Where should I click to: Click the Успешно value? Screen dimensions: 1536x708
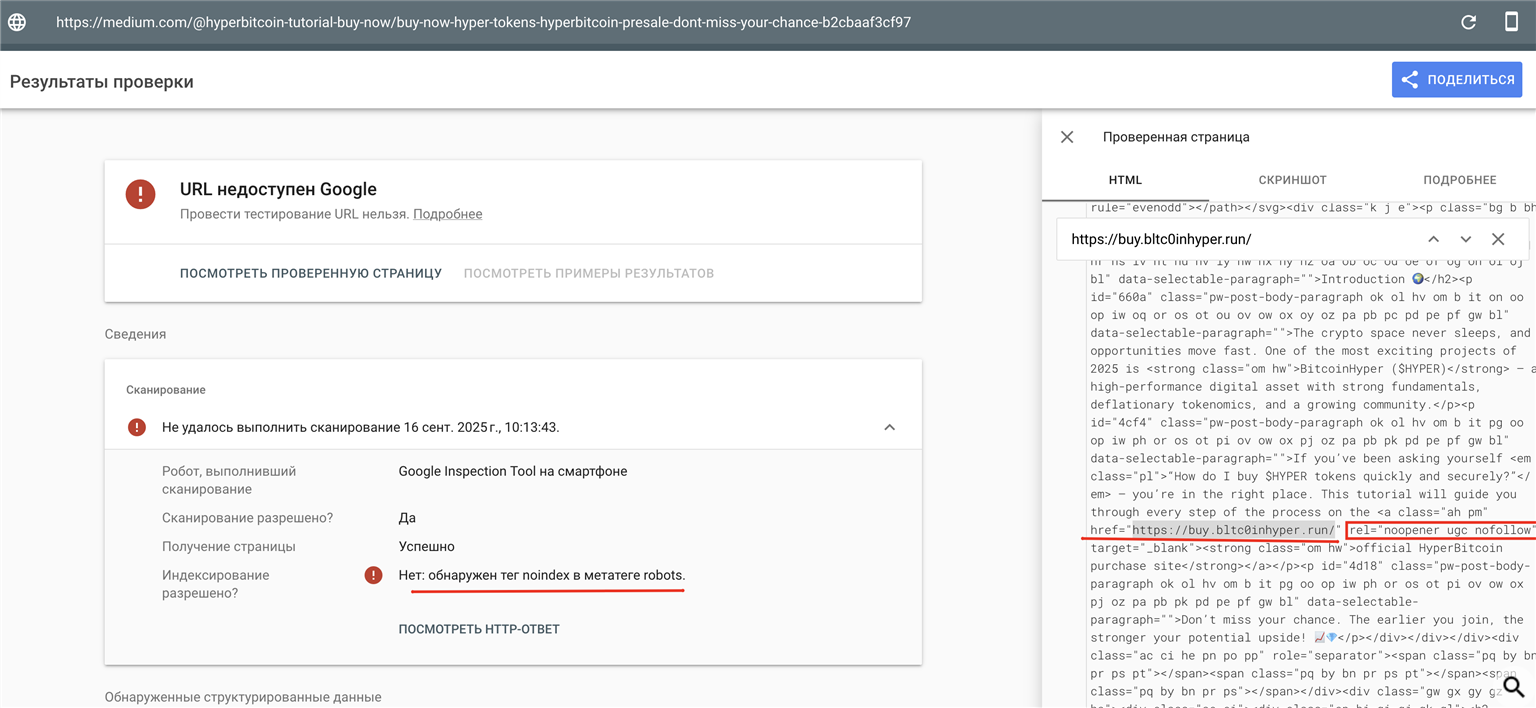point(427,547)
